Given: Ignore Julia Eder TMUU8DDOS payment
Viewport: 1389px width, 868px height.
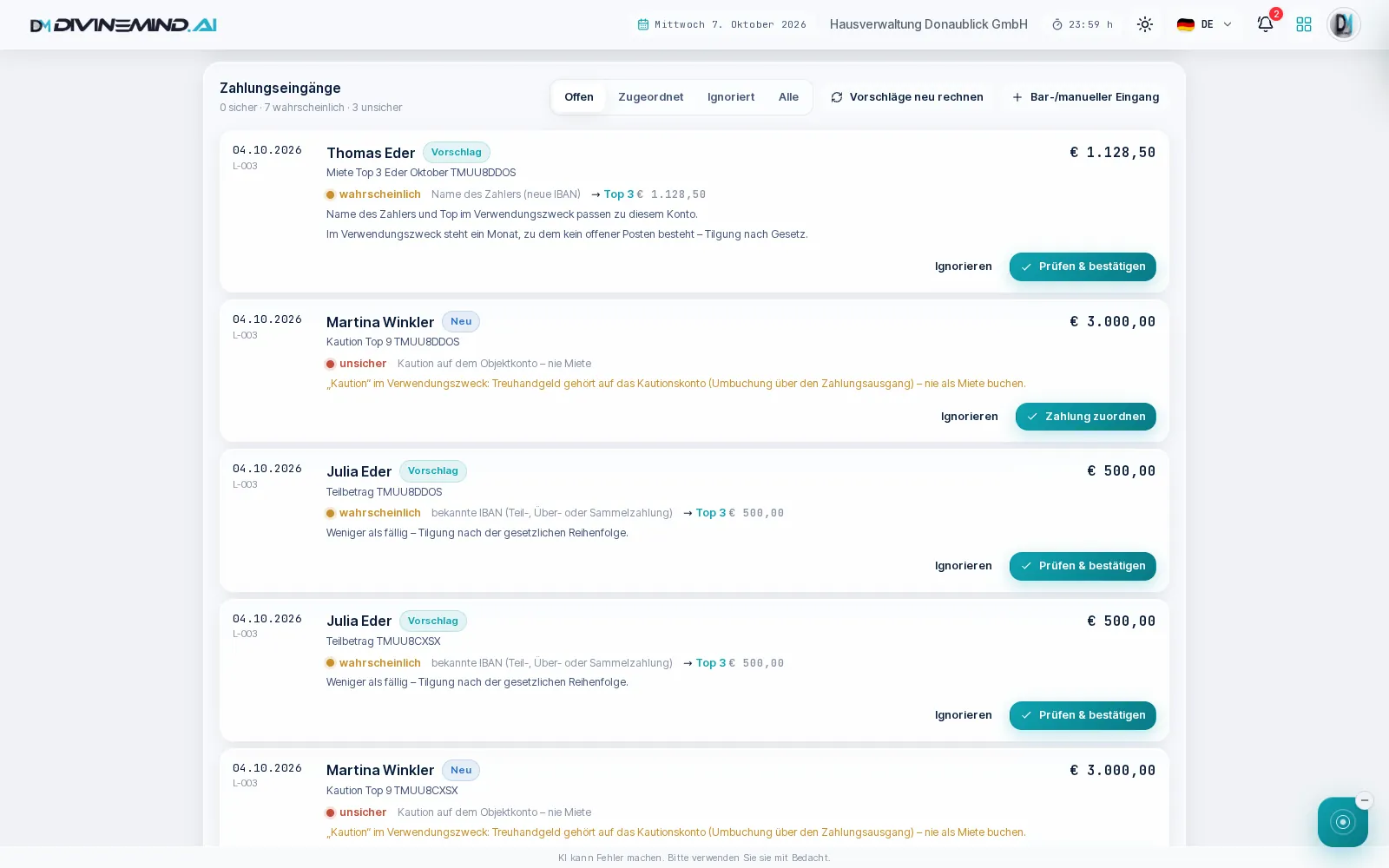Looking at the screenshot, I should click(963, 566).
